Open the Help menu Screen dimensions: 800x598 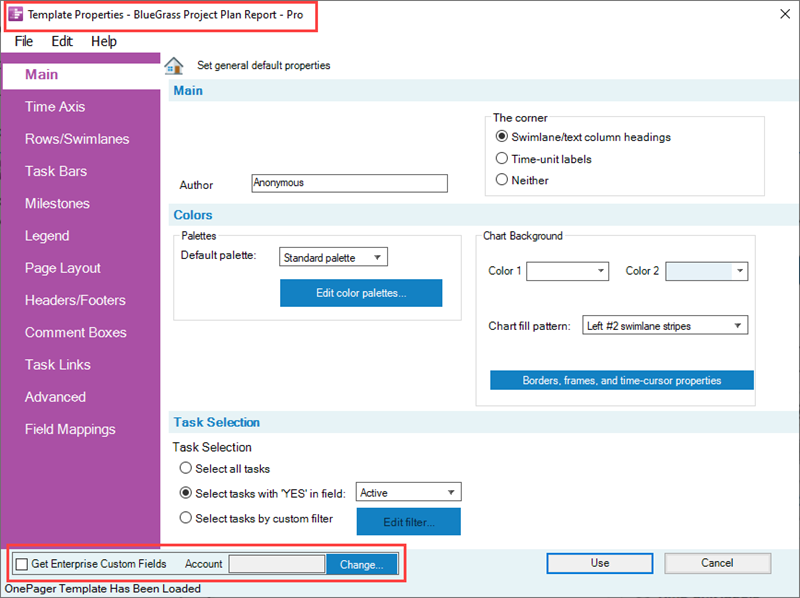104,41
